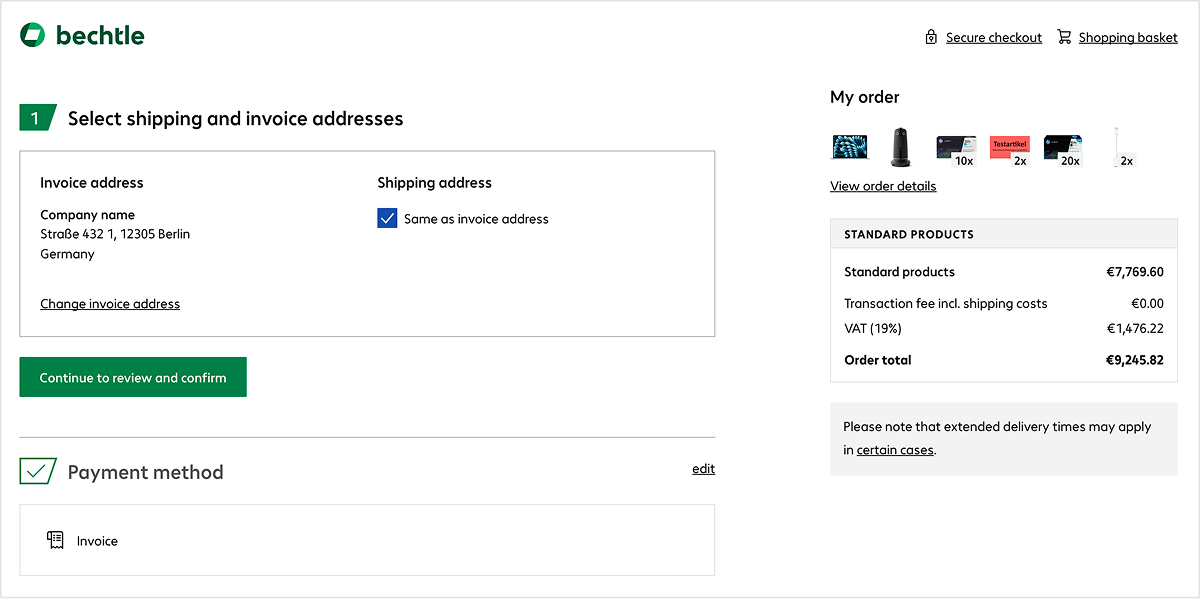Click the MacBook Air product thumbnail
1200x599 pixels.
(x=850, y=146)
